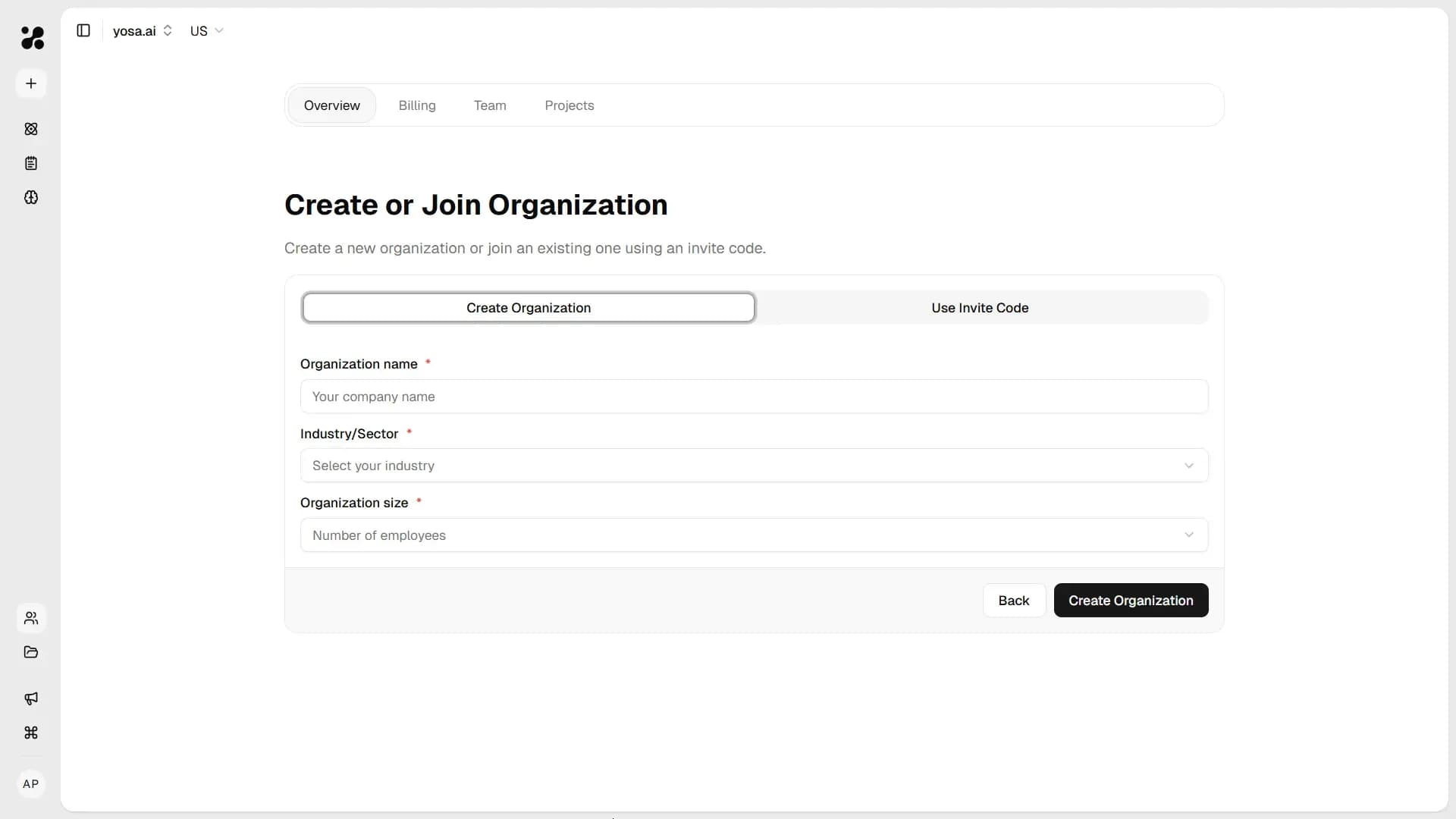Open the US region dropdown
This screenshot has height=819, width=1456.
206,31
